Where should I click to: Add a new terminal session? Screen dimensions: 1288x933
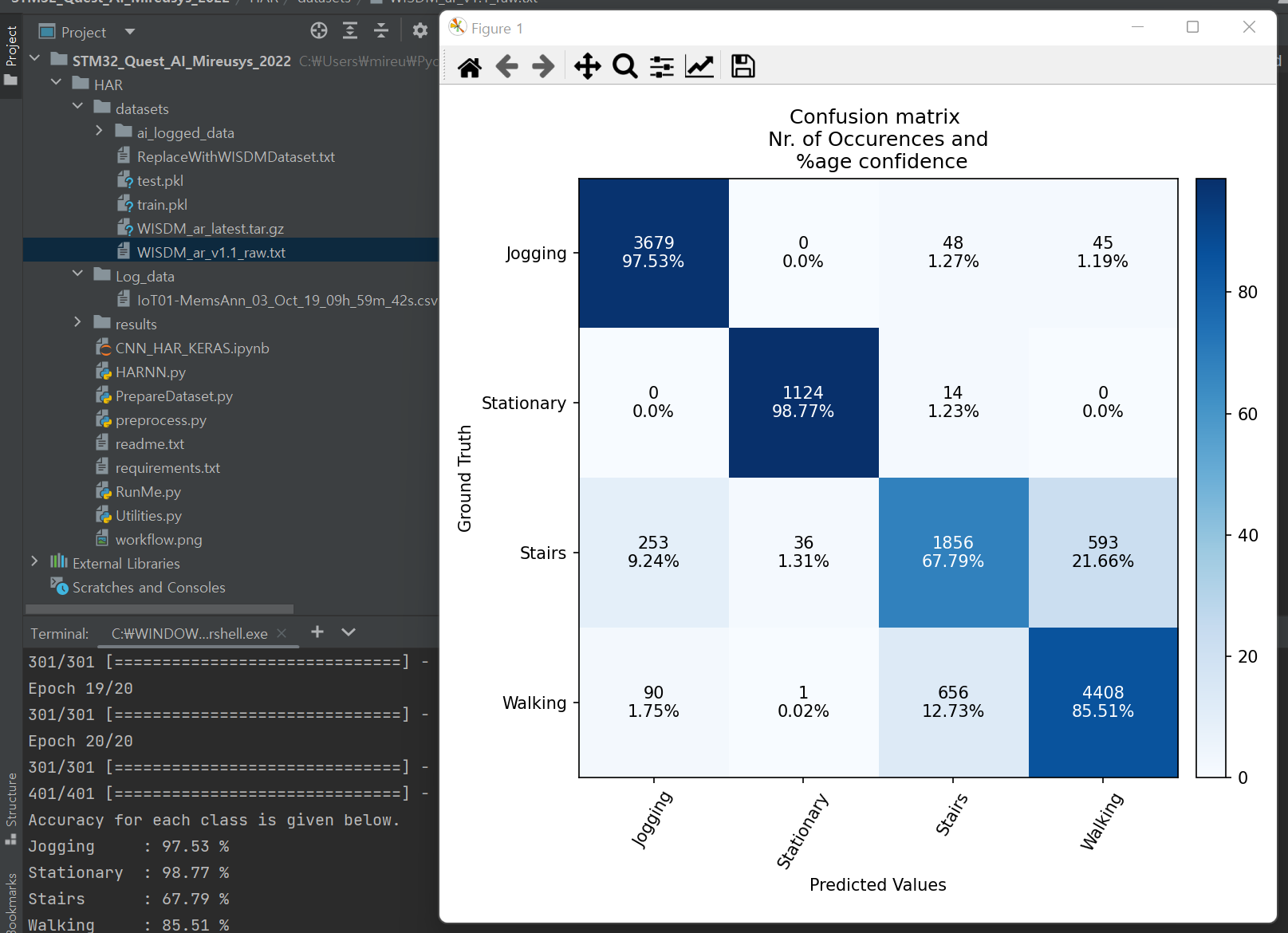(317, 632)
